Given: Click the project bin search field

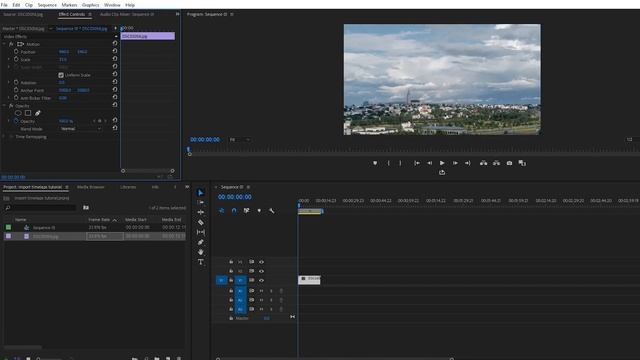Looking at the screenshot, I should [40, 208].
